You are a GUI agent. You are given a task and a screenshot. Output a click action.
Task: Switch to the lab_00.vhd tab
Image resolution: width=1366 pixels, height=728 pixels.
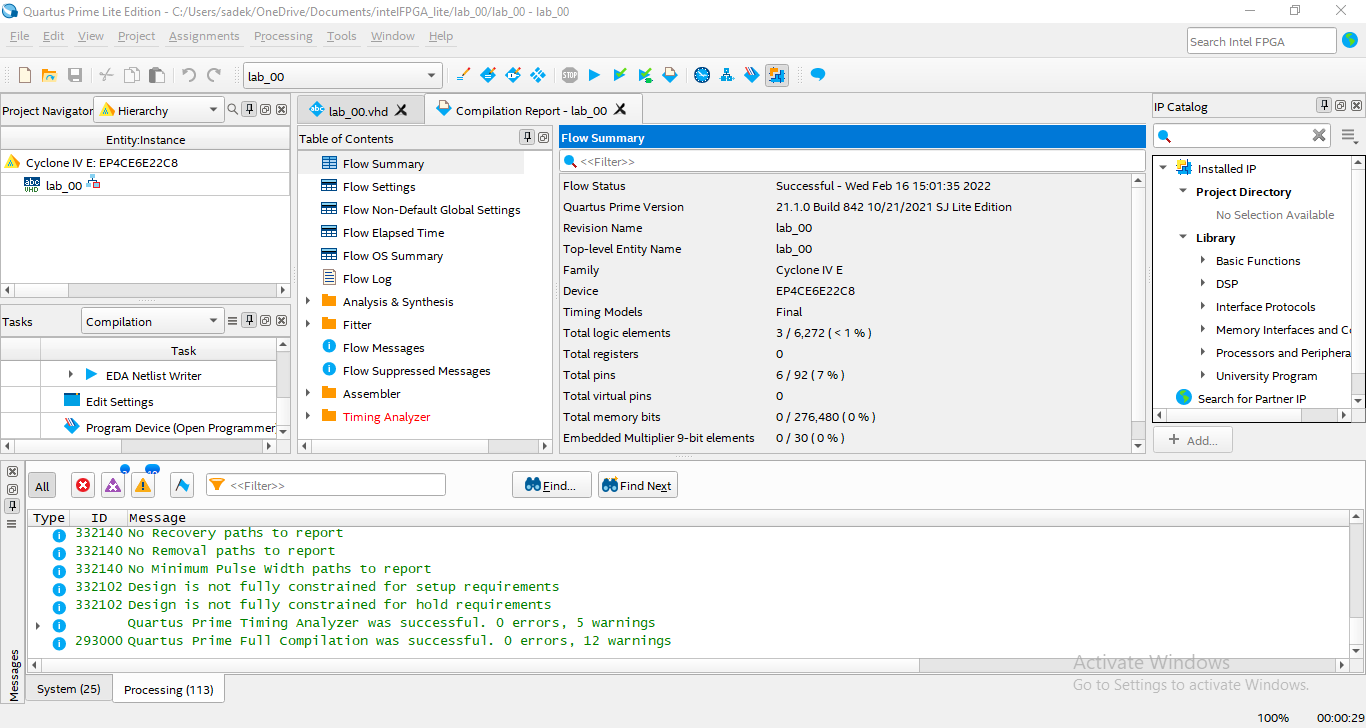pyautogui.click(x=358, y=111)
